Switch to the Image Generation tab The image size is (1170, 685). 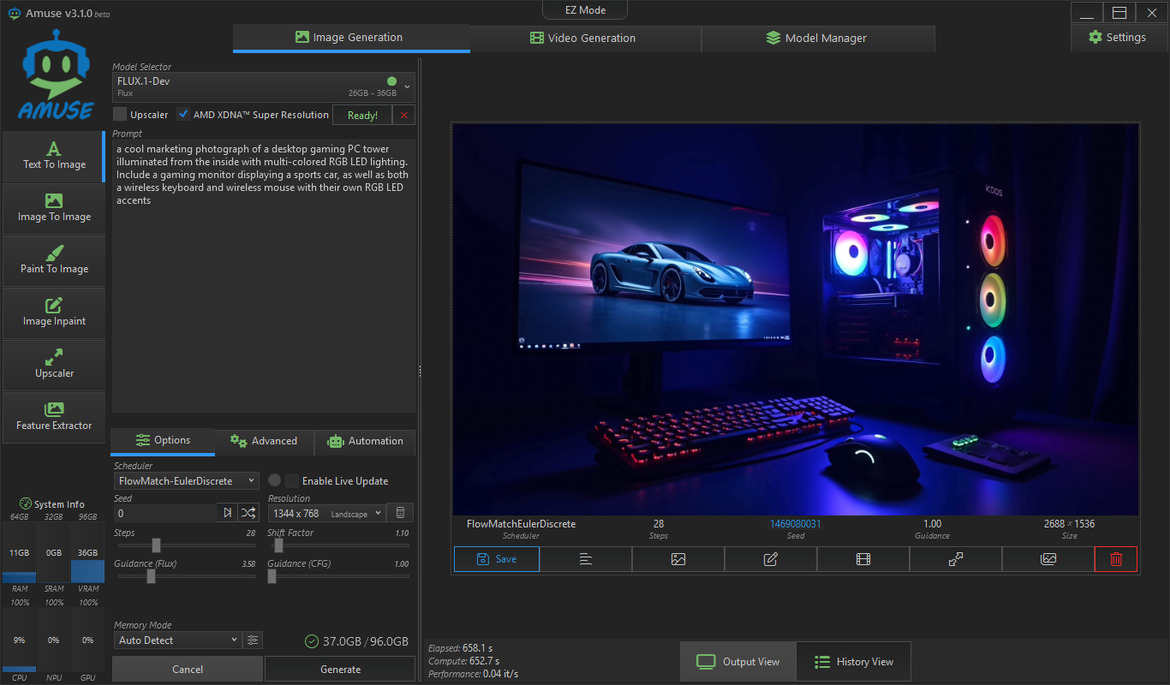(351, 37)
